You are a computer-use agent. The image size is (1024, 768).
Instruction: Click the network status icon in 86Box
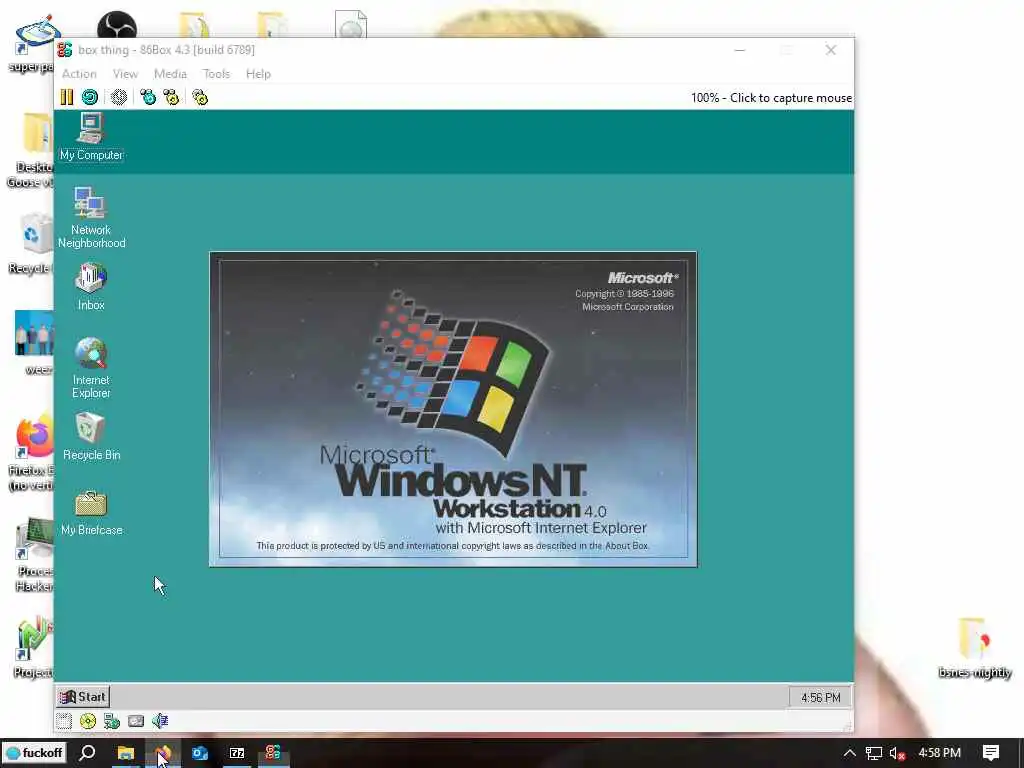click(x=112, y=721)
